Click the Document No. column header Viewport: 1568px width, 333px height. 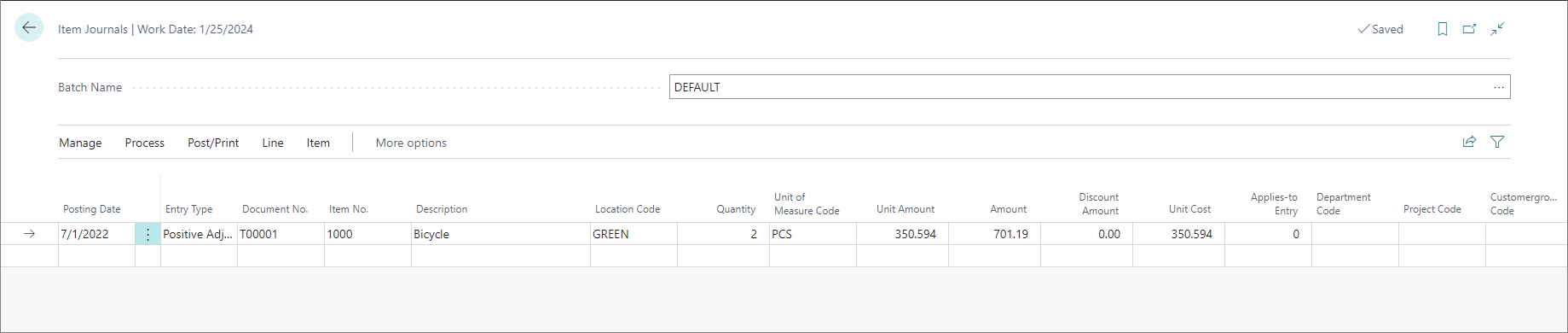pyautogui.click(x=275, y=209)
